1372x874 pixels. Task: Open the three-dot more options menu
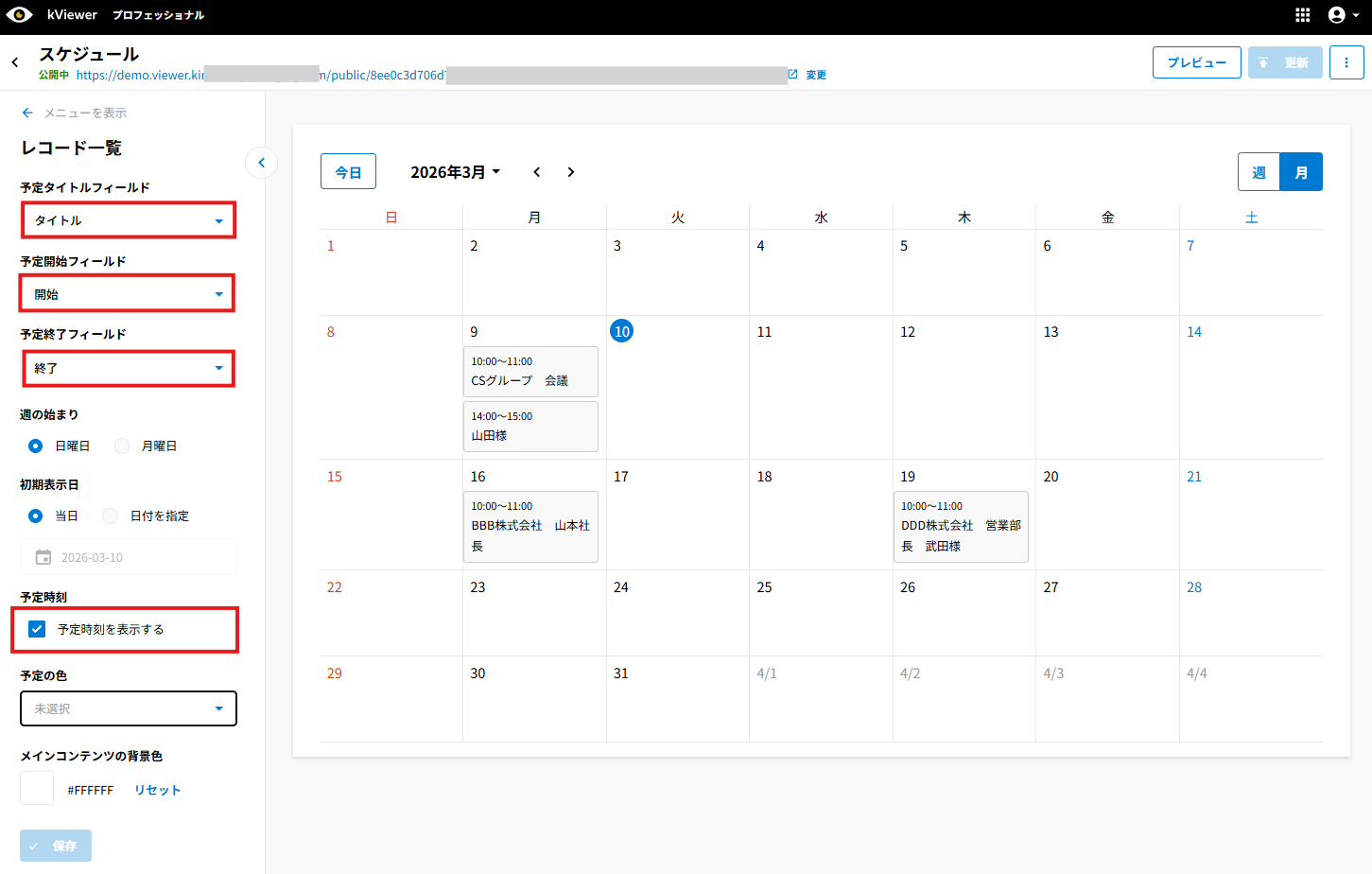(1346, 62)
